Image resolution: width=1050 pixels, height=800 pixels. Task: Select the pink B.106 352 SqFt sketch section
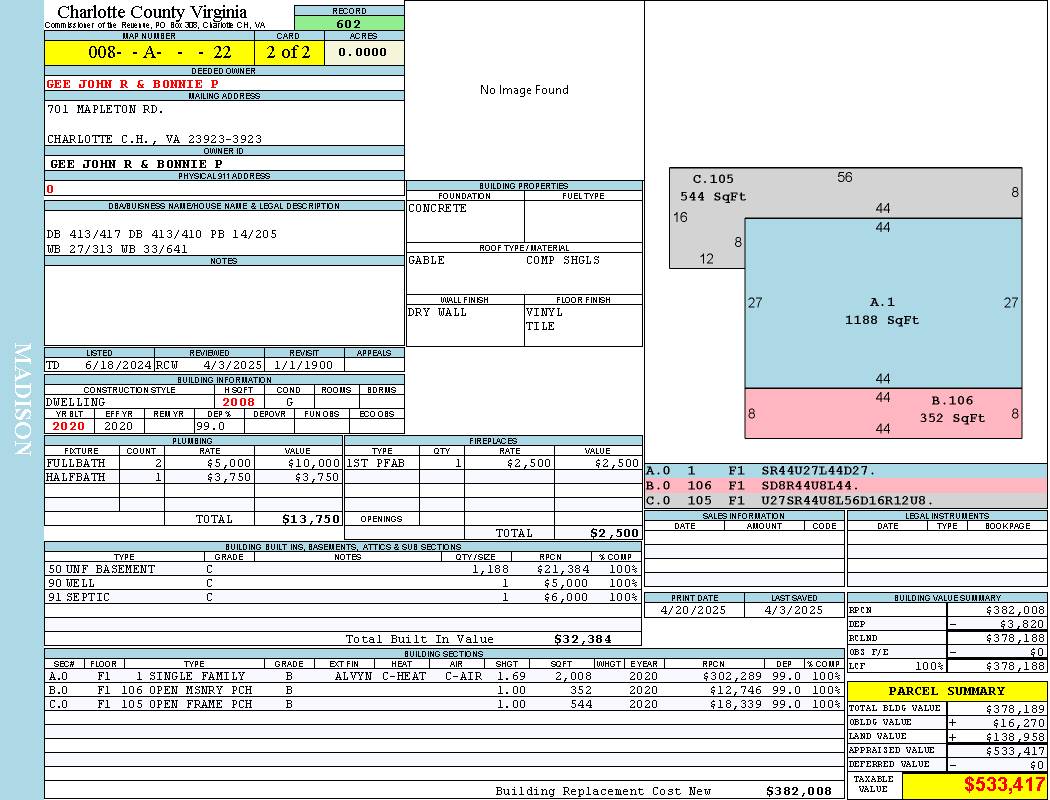tap(882, 412)
